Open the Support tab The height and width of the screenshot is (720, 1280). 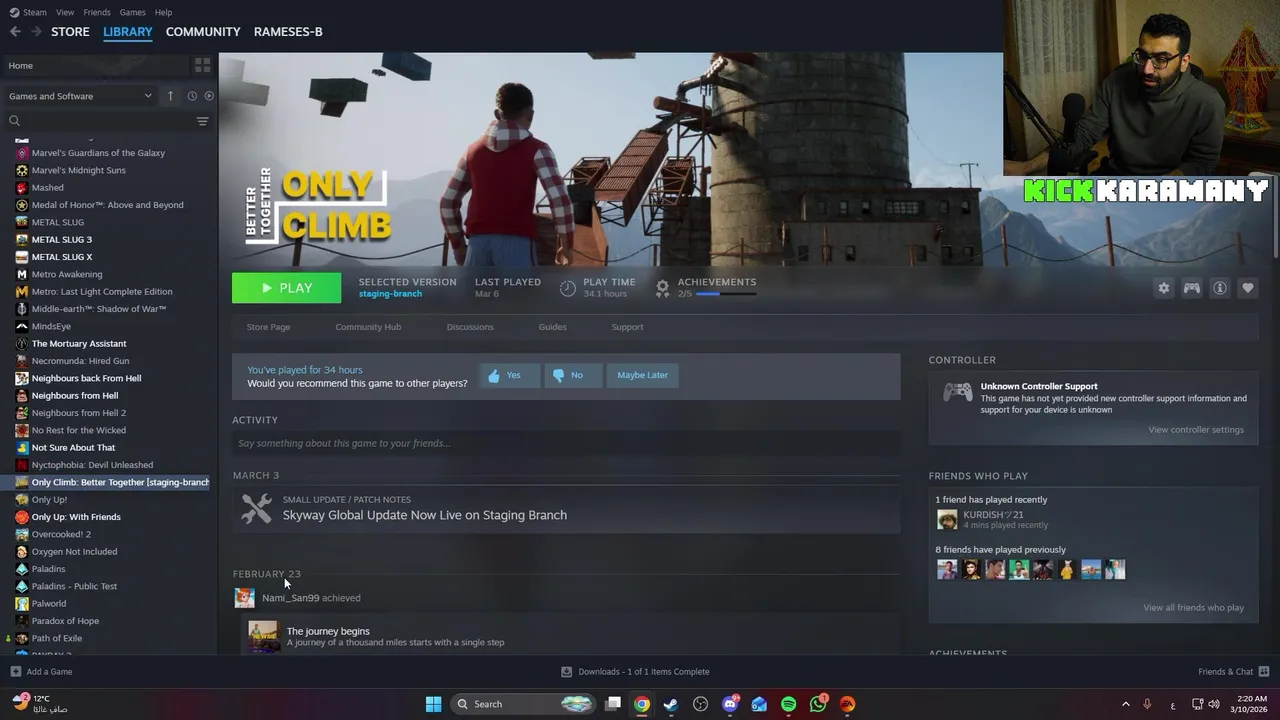[627, 327]
